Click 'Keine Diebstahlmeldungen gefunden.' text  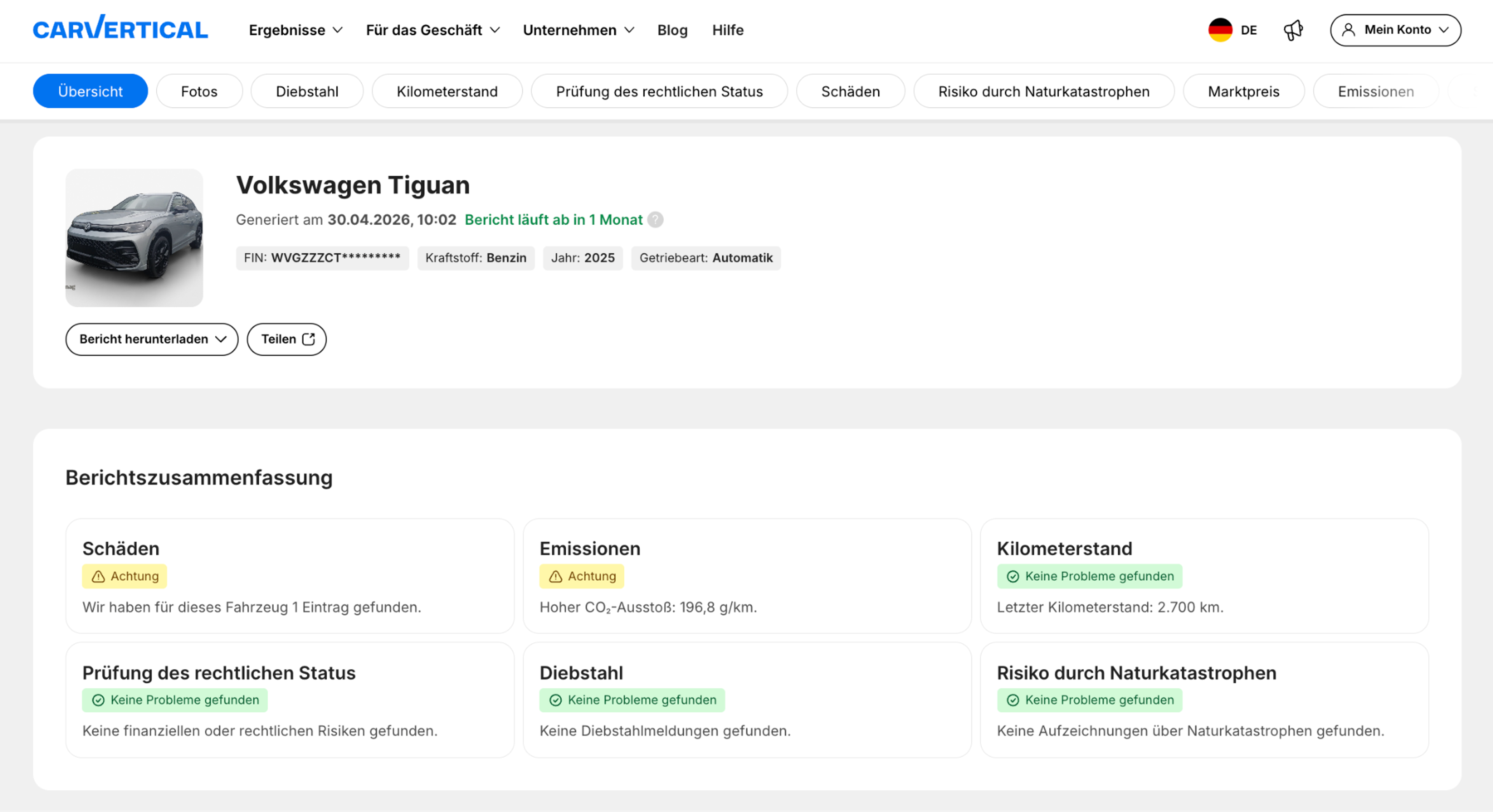665,731
